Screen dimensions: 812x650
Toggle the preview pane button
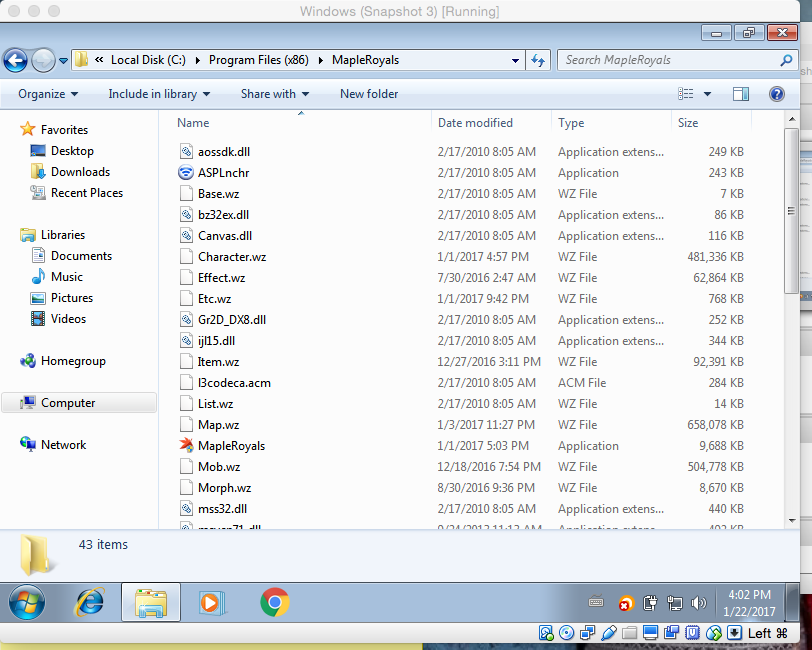click(741, 94)
